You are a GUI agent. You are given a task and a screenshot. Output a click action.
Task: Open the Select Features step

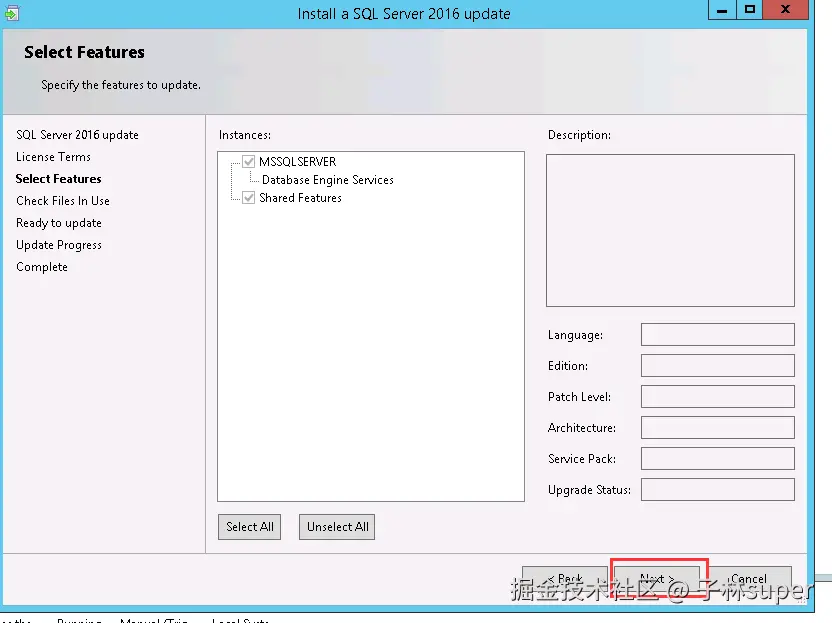coord(58,179)
